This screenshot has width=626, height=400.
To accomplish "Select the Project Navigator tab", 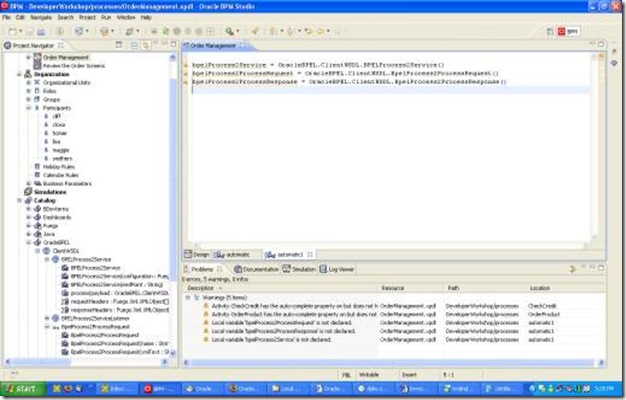I will pyautogui.click(x=34, y=45).
